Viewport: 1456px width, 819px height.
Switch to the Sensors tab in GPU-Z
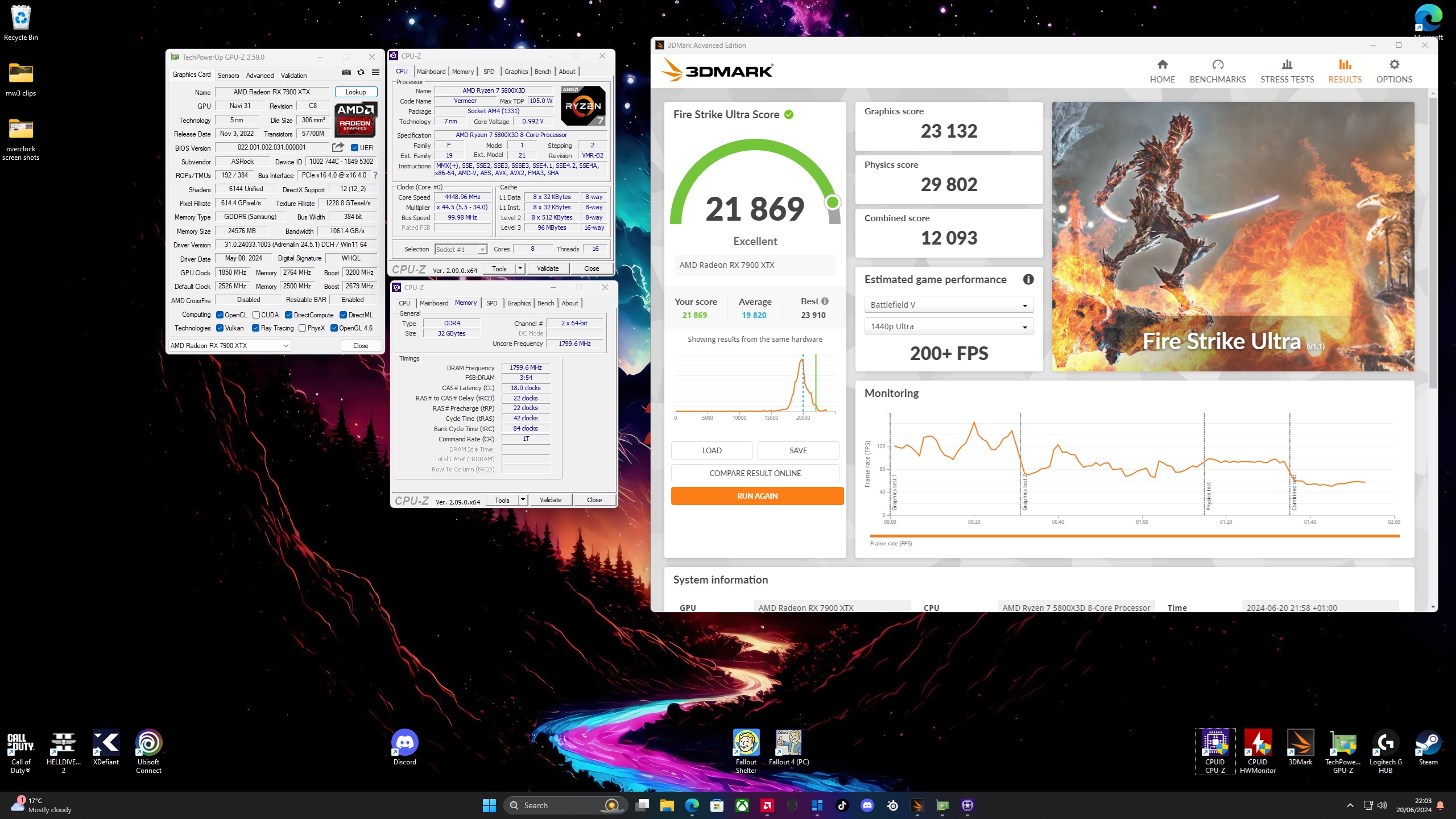click(228, 75)
